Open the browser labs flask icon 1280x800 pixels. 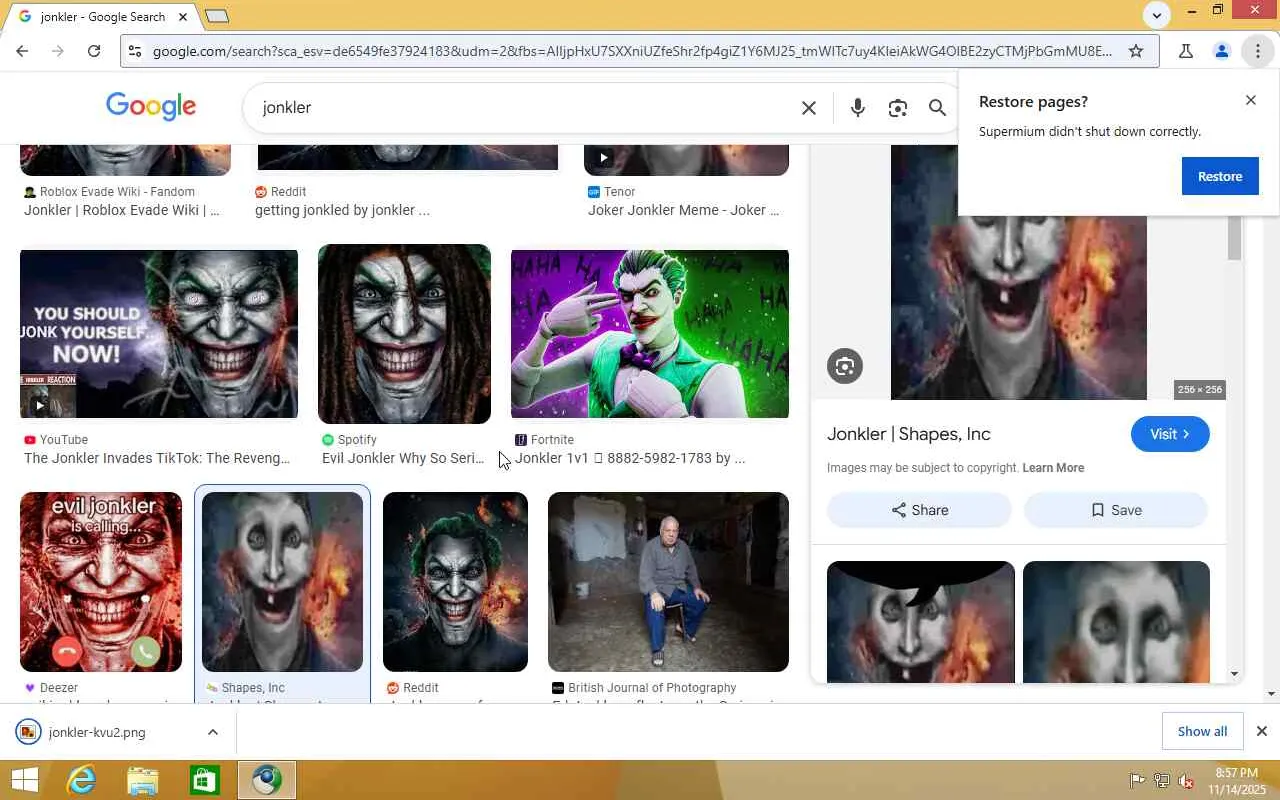click(1186, 51)
